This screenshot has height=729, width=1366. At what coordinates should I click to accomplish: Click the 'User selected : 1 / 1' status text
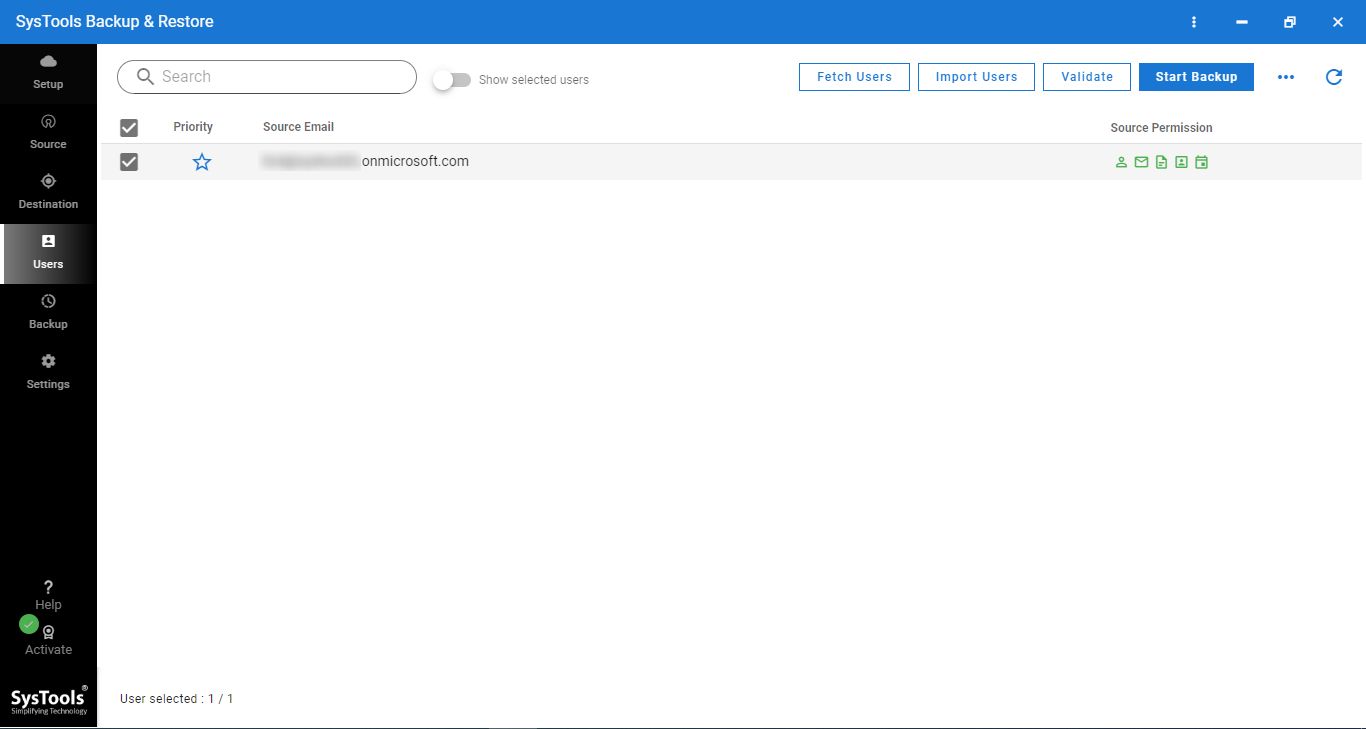point(176,699)
